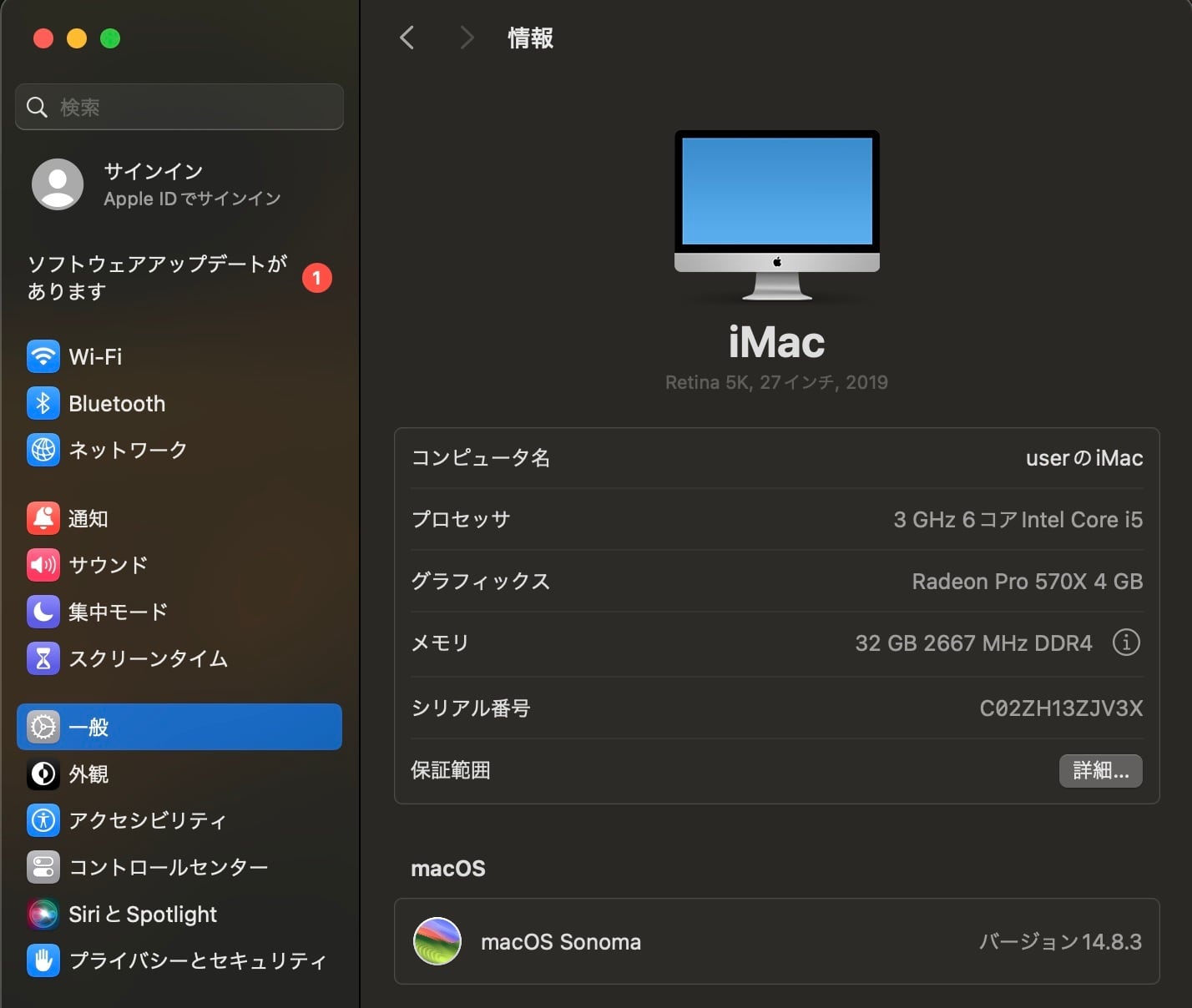1192x1008 pixels.
Task: Select 一般 in the sidebar
Action: 179,727
